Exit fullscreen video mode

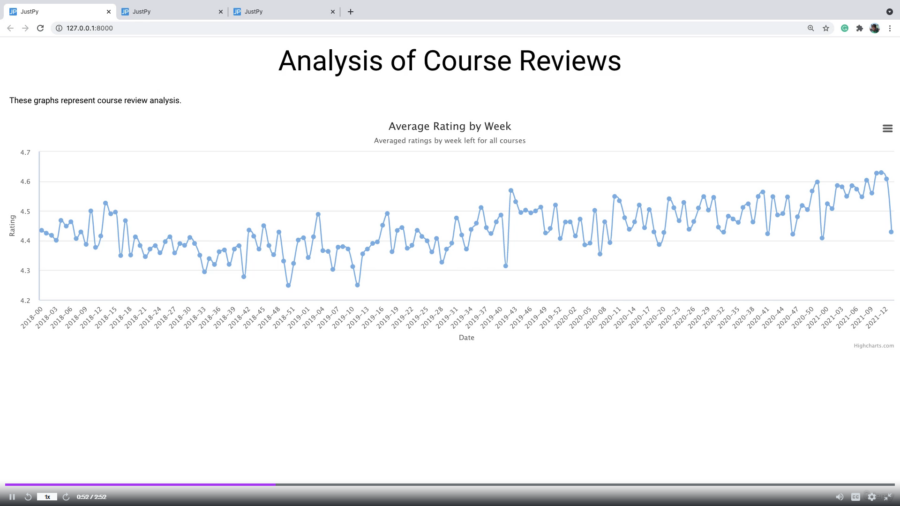[x=887, y=496]
